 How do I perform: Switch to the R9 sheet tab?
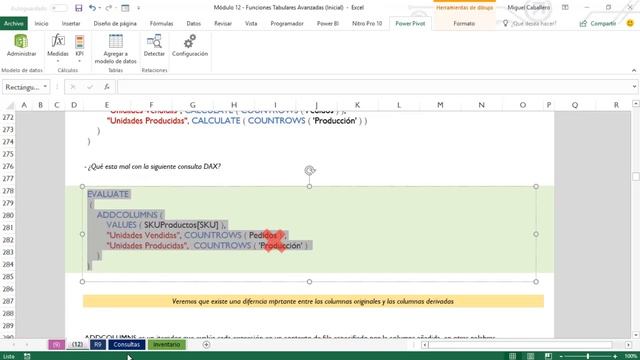coord(98,344)
